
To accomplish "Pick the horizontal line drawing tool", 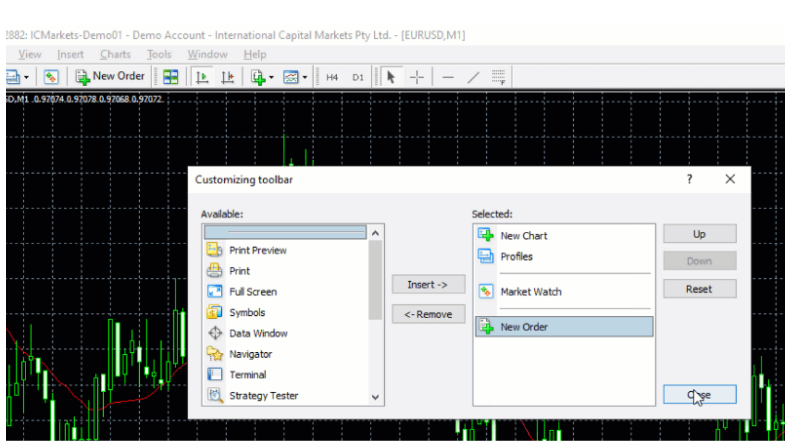I will point(448,77).
